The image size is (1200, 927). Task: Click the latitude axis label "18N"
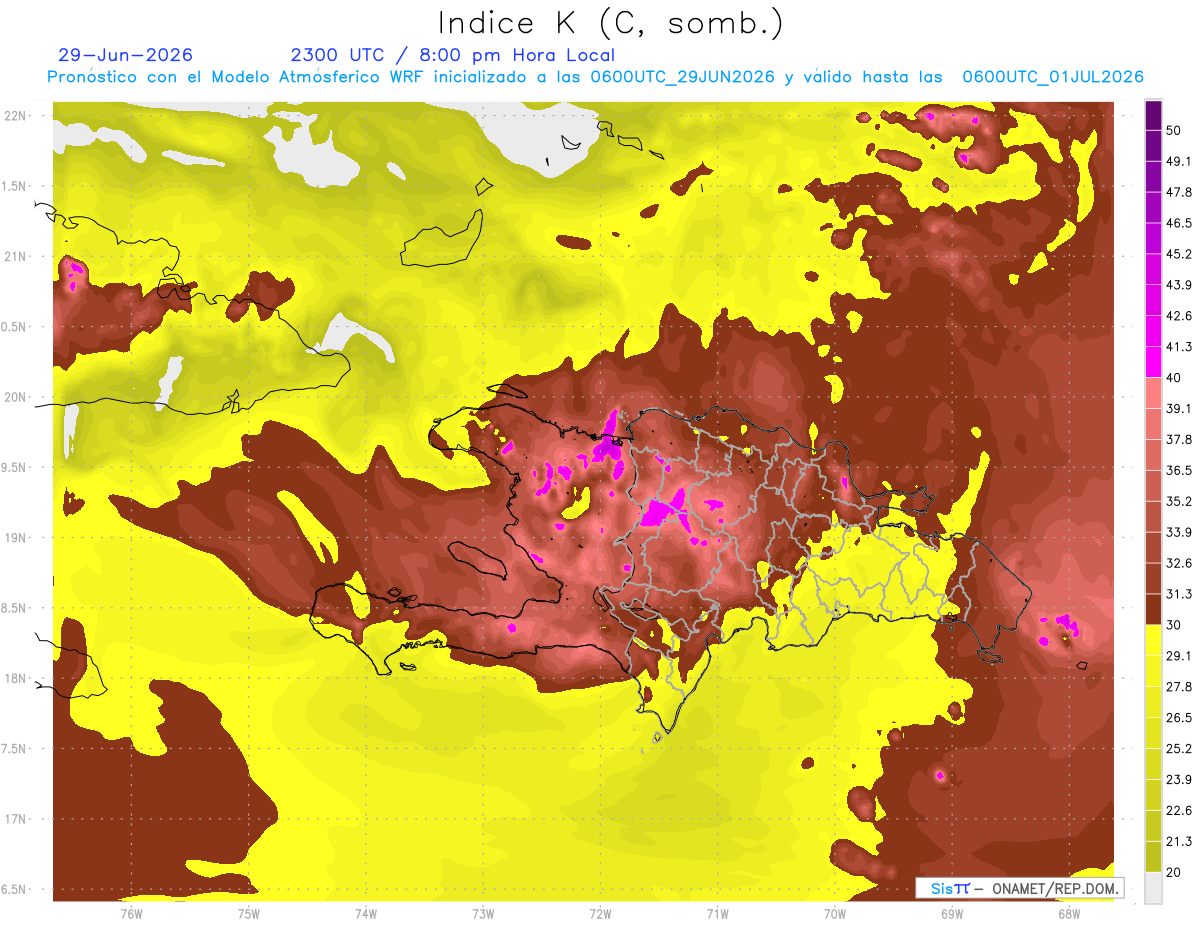coord(15,679)
